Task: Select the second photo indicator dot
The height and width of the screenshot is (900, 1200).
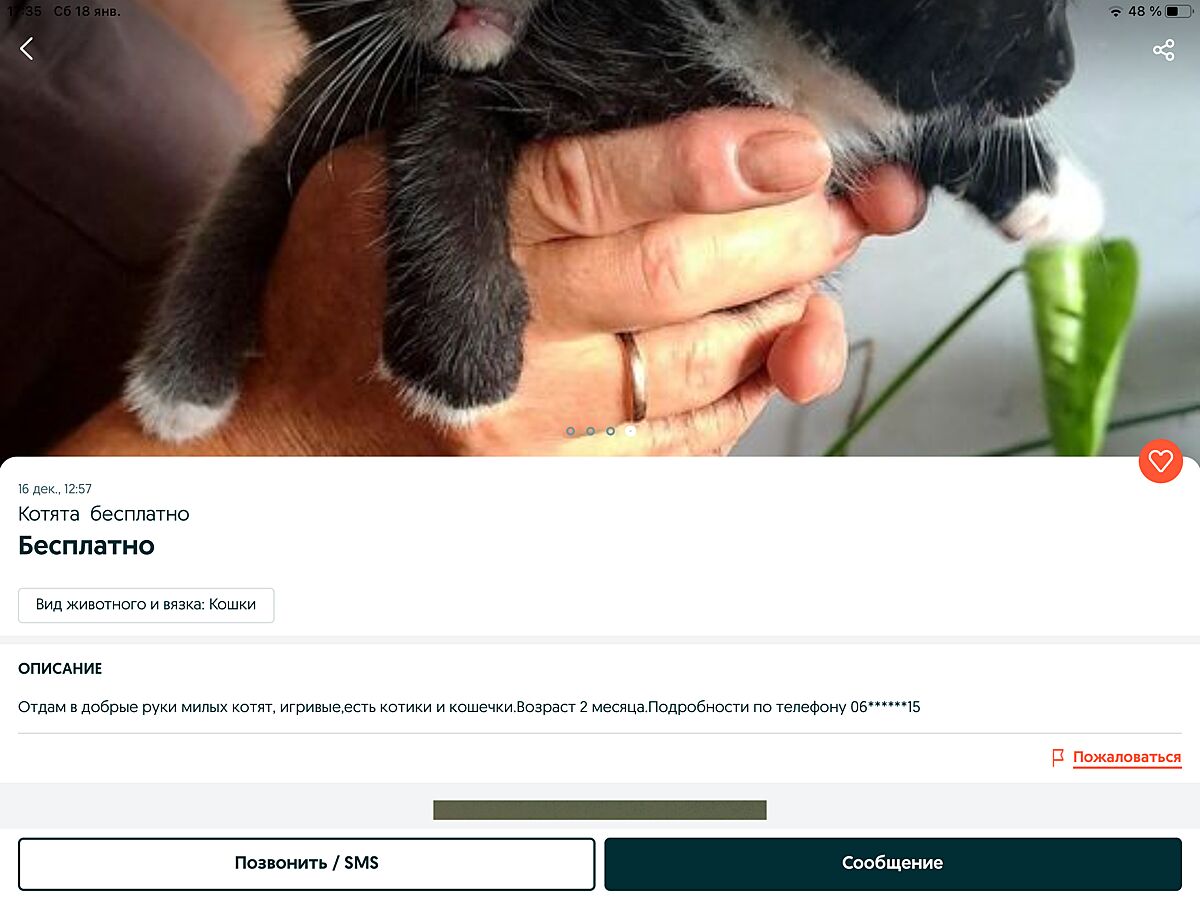Action: pyautogui.click(x=590, y=431)
